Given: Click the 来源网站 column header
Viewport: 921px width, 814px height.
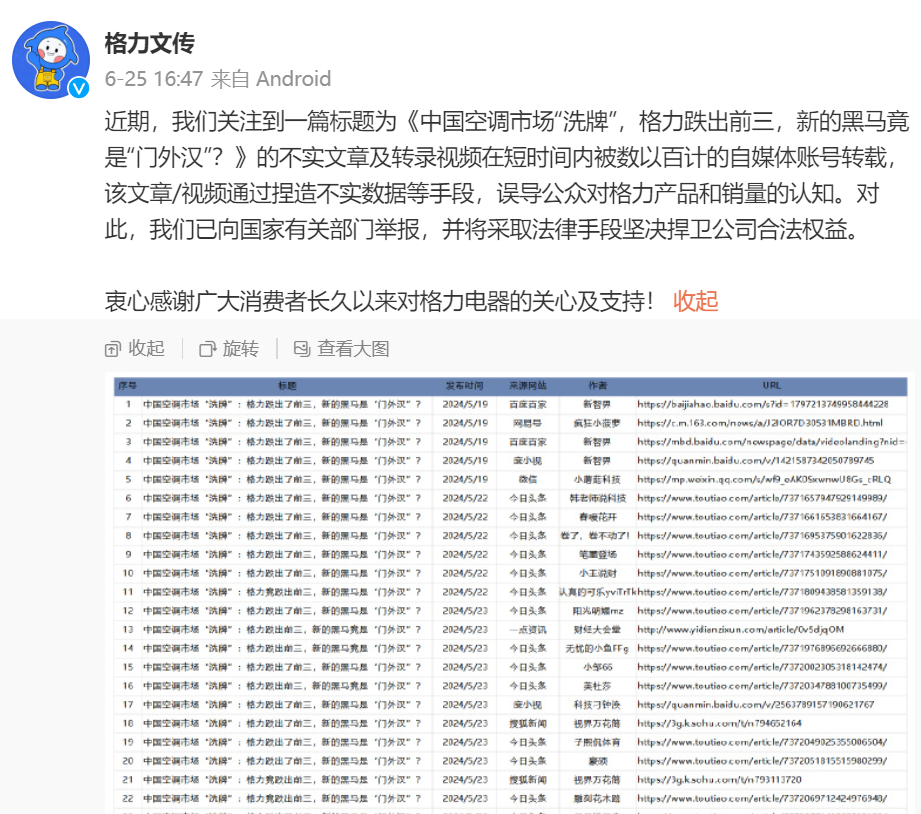Looking at the screenshot, I should 527,386.
